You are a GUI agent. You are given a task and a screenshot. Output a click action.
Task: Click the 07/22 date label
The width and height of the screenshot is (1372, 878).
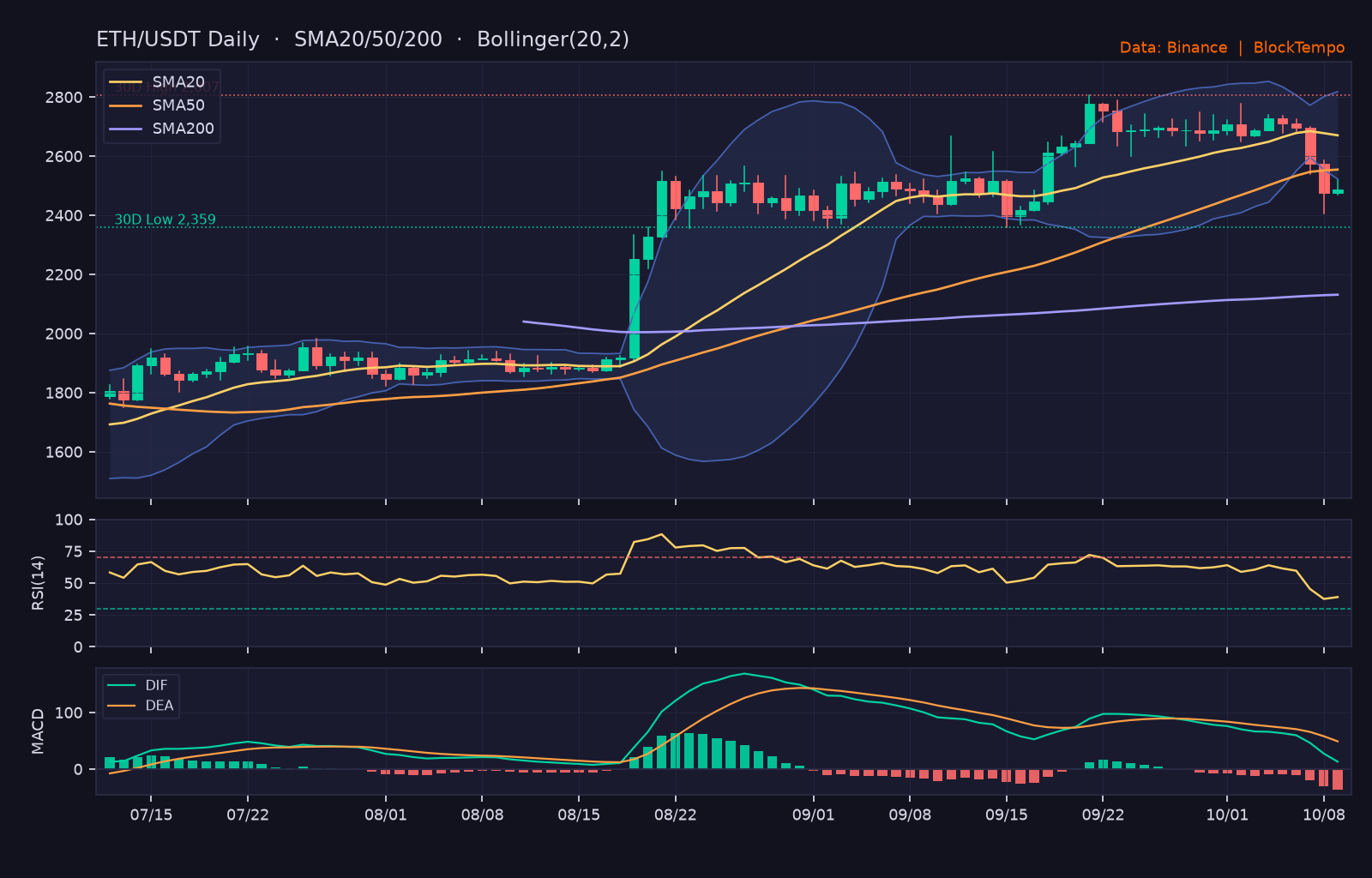click(x=248, y=815)
